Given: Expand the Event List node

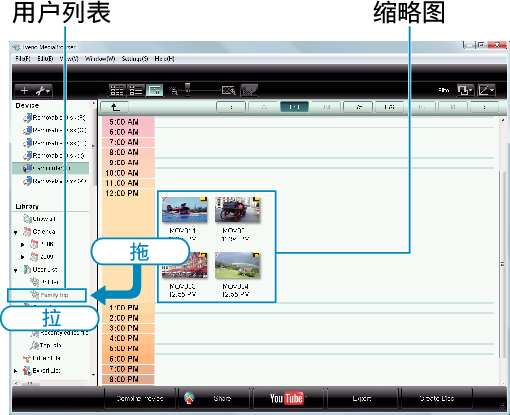Looking at the screenshot, I should pos(16,371).
